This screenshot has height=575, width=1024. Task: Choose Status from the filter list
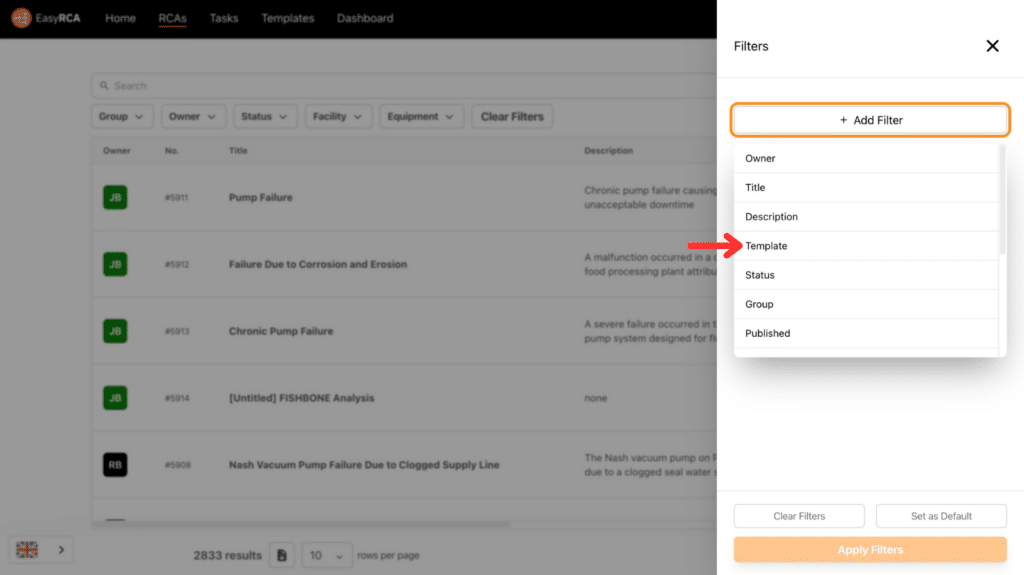coord(866,275)
